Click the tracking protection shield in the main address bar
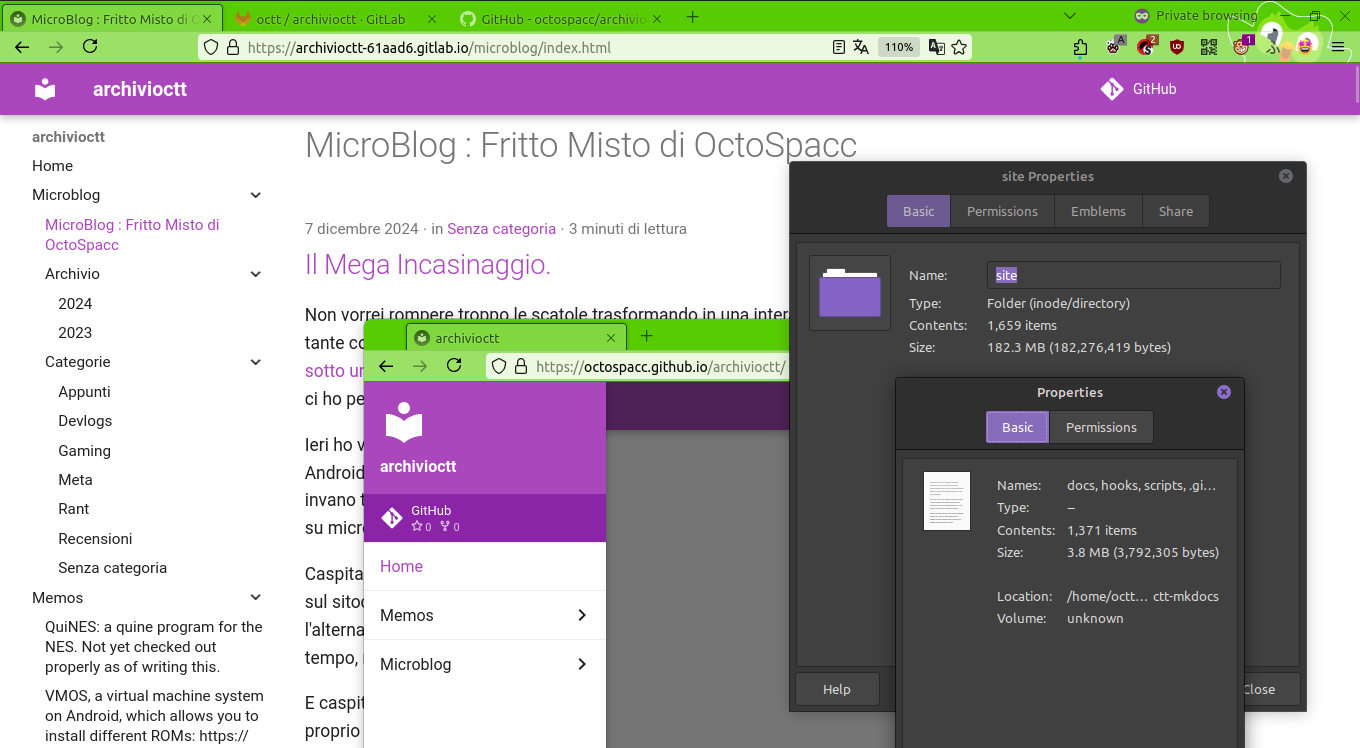 click(210, 47)
